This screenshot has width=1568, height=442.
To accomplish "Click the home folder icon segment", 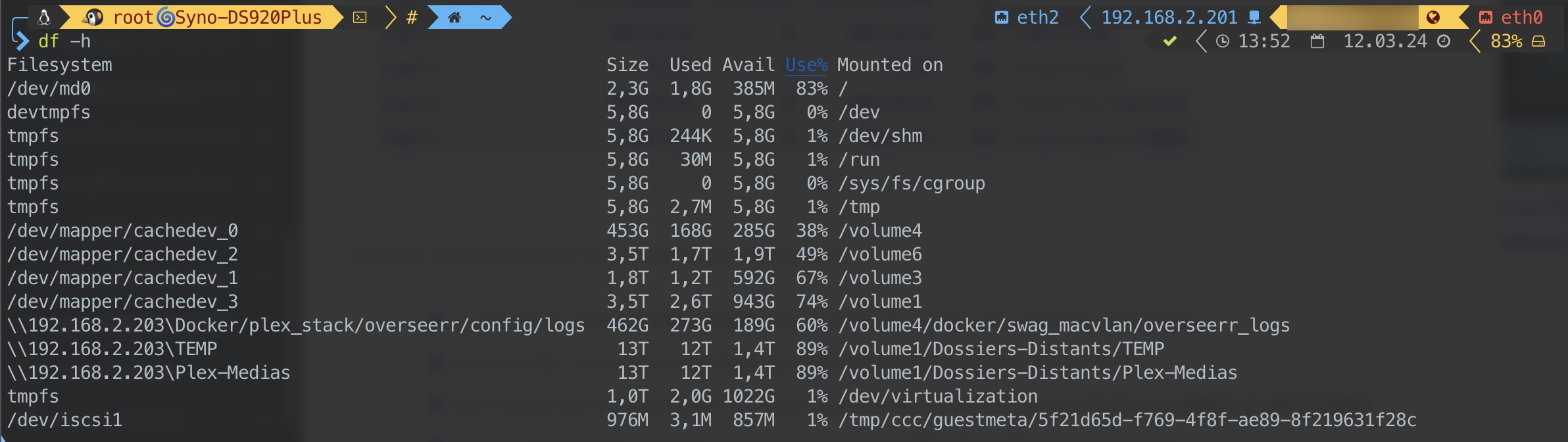I will pyautogui.click(x=454, y=18).
